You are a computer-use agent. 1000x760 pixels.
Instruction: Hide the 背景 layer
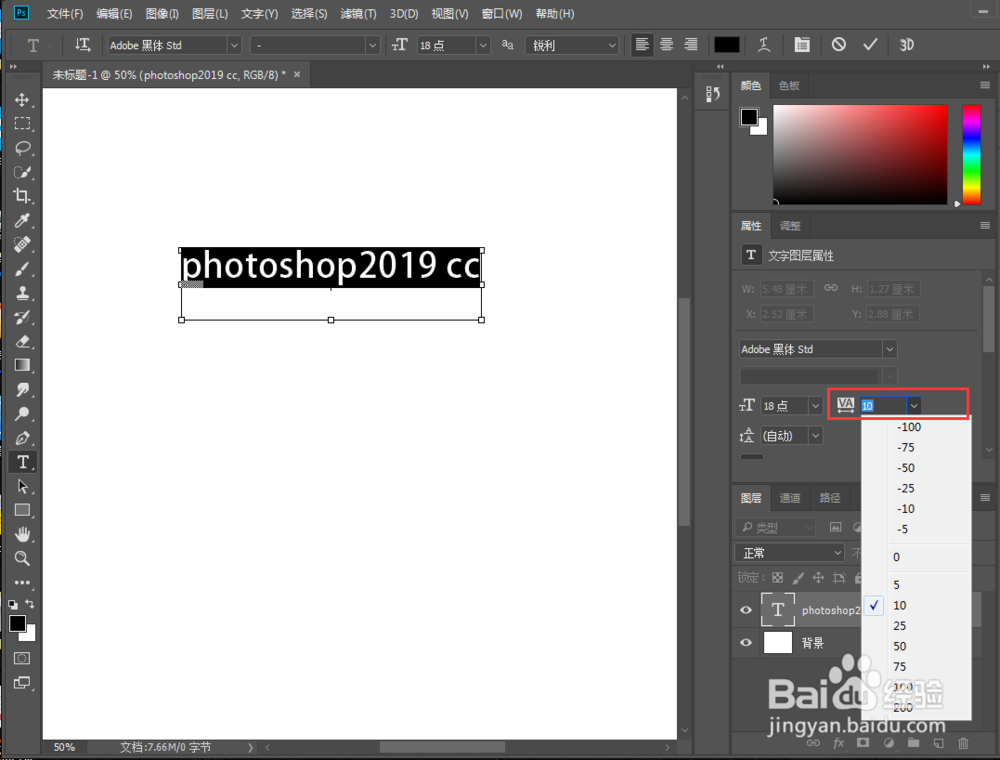tap(746, 643)
